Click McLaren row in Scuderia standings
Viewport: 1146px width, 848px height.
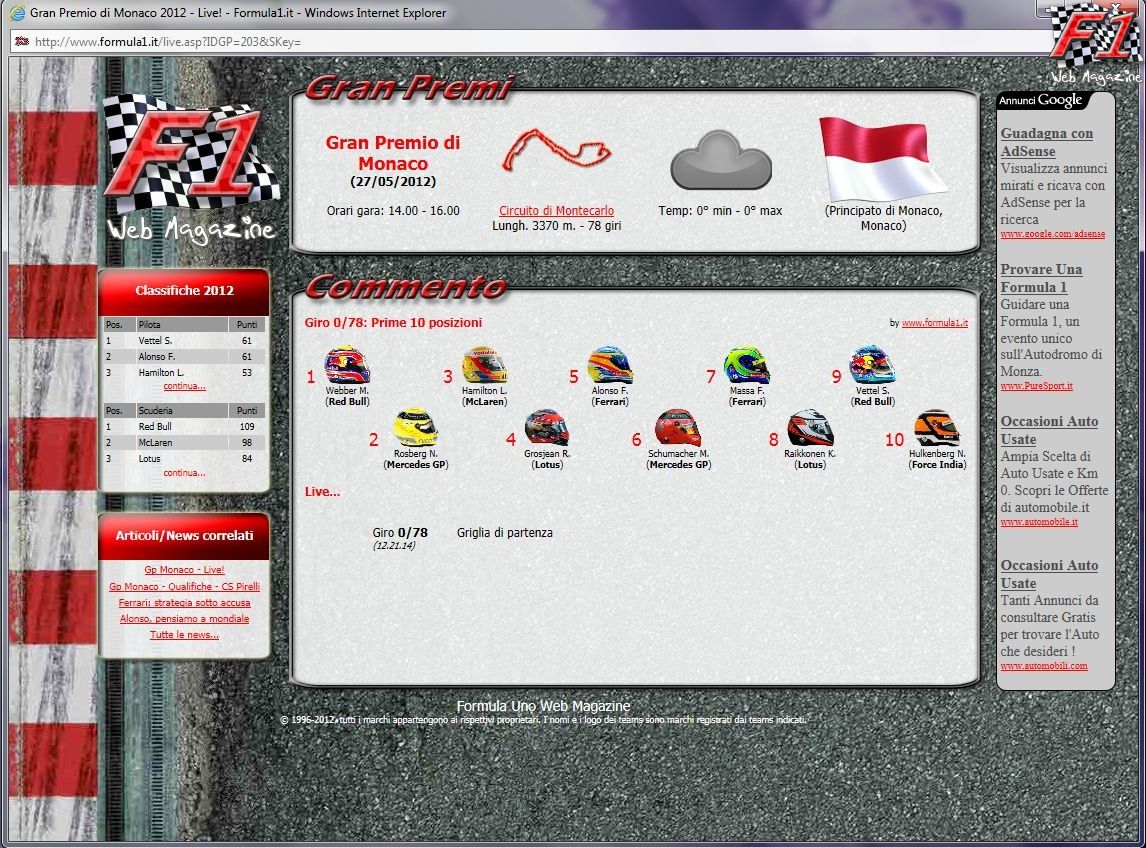[x=185, y=443]
